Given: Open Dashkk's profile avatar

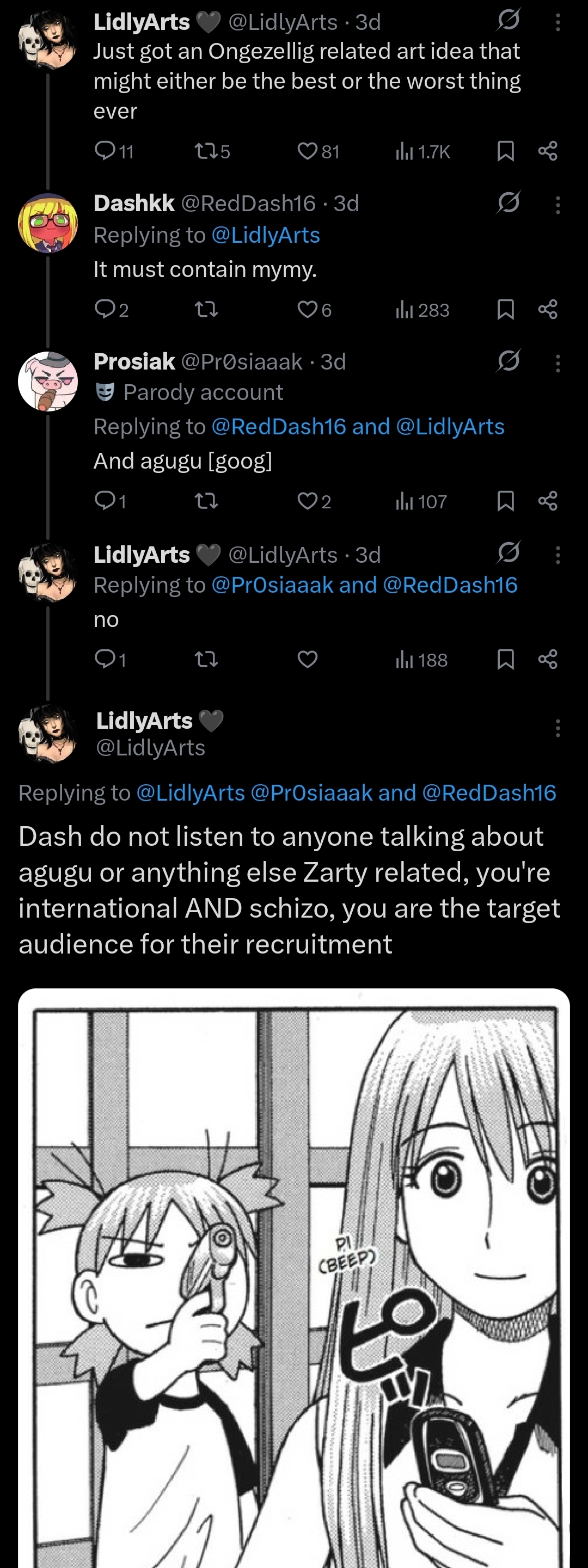Looking at the screenshot, I should (48, 223).
